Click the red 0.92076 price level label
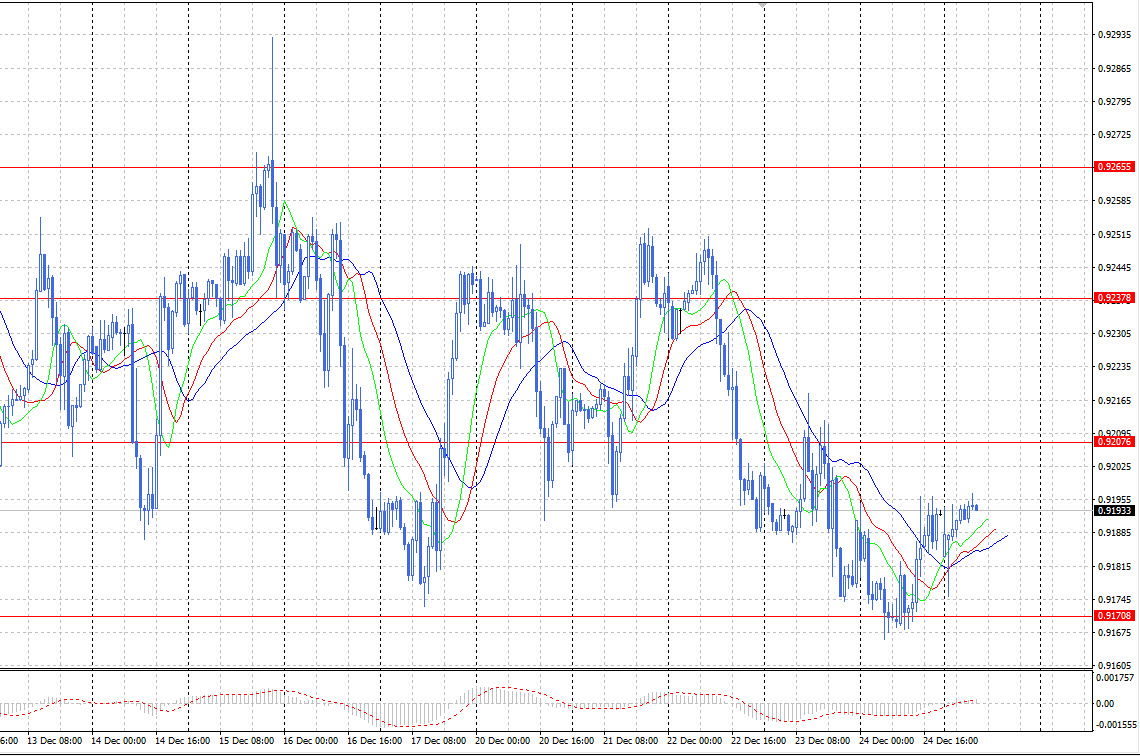The width and height of the screenshot is (1140, 756). point(1114,442)
